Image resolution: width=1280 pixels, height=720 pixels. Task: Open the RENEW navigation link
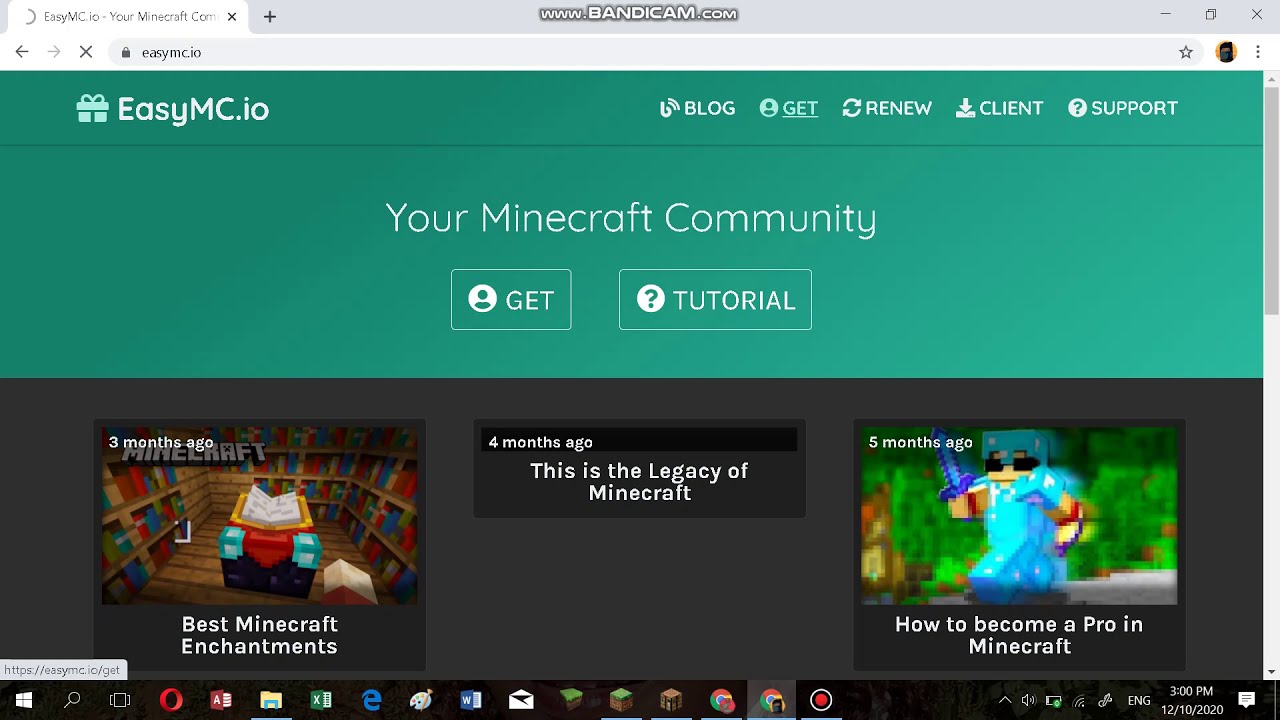click(887, 108)
